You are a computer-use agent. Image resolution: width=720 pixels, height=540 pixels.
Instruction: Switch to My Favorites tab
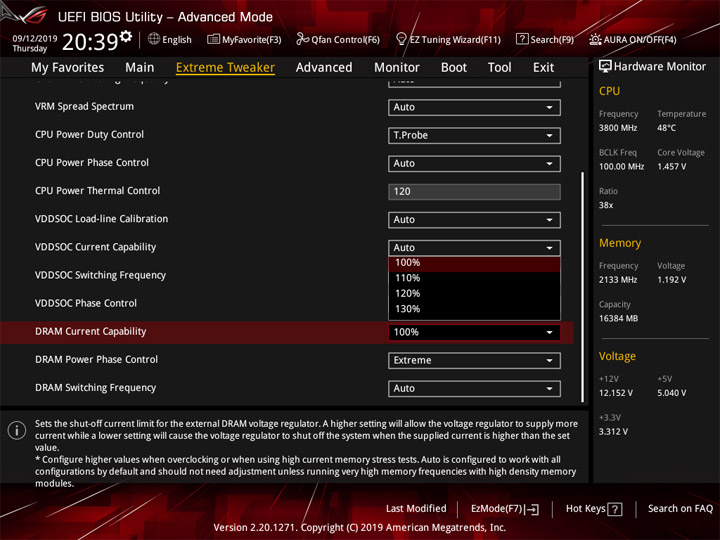(68, 68)
